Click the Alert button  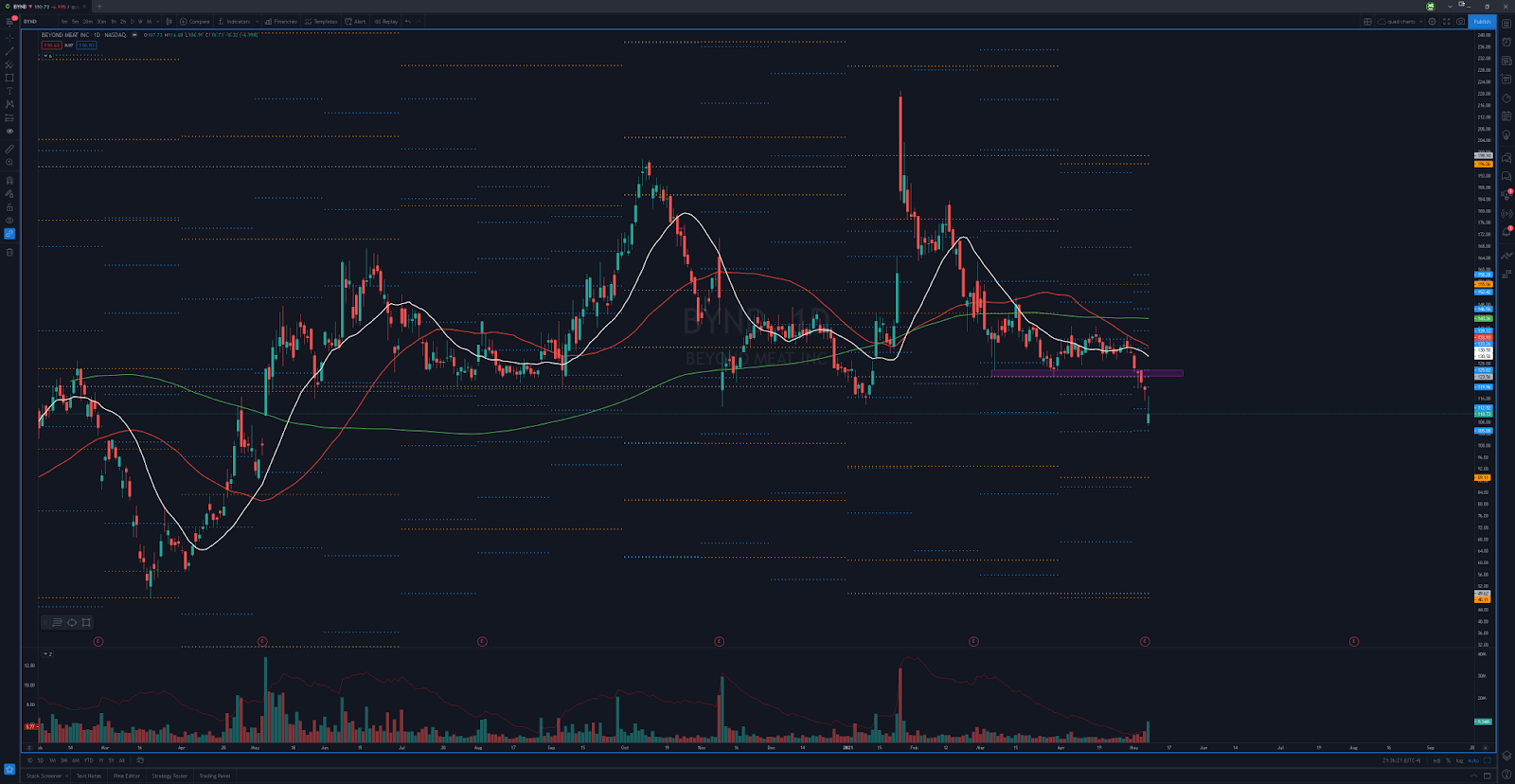point(355,21)
